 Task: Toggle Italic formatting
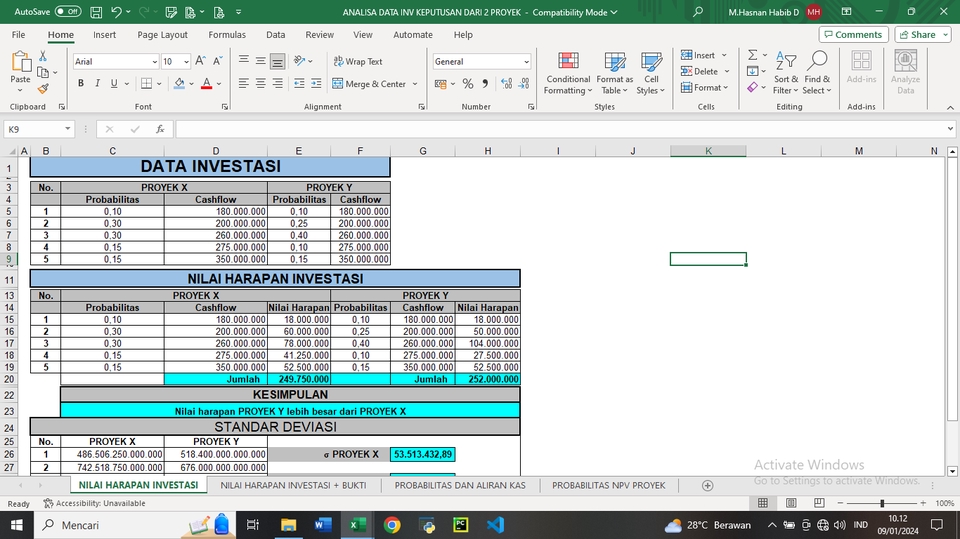tap(97, 83)
